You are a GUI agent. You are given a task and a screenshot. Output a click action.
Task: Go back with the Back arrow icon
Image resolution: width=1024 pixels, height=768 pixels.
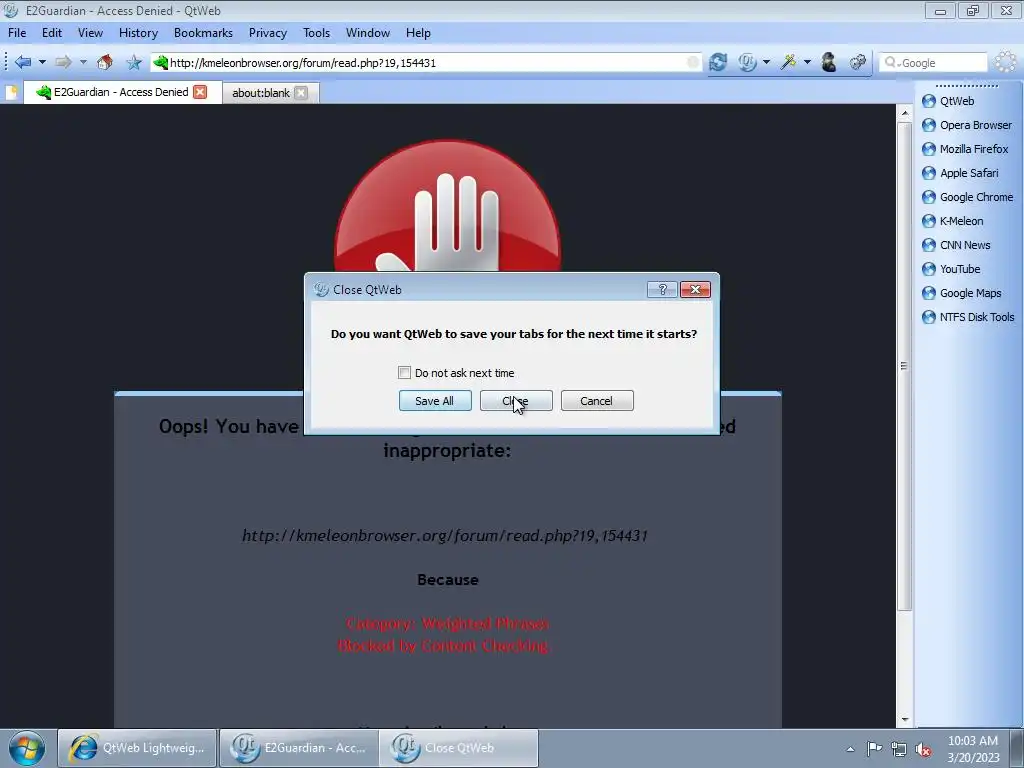23,62
